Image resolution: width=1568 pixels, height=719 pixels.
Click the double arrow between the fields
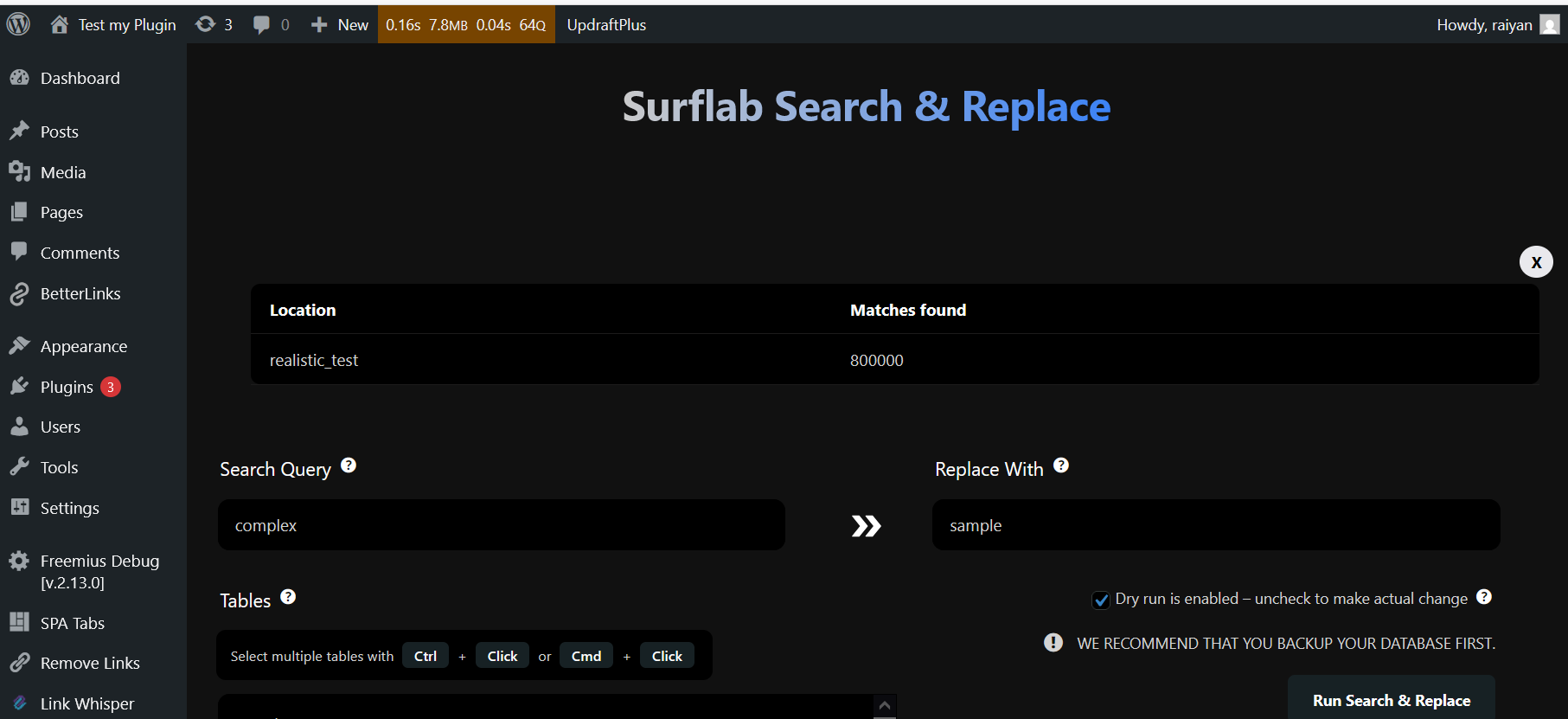(866, 526)
